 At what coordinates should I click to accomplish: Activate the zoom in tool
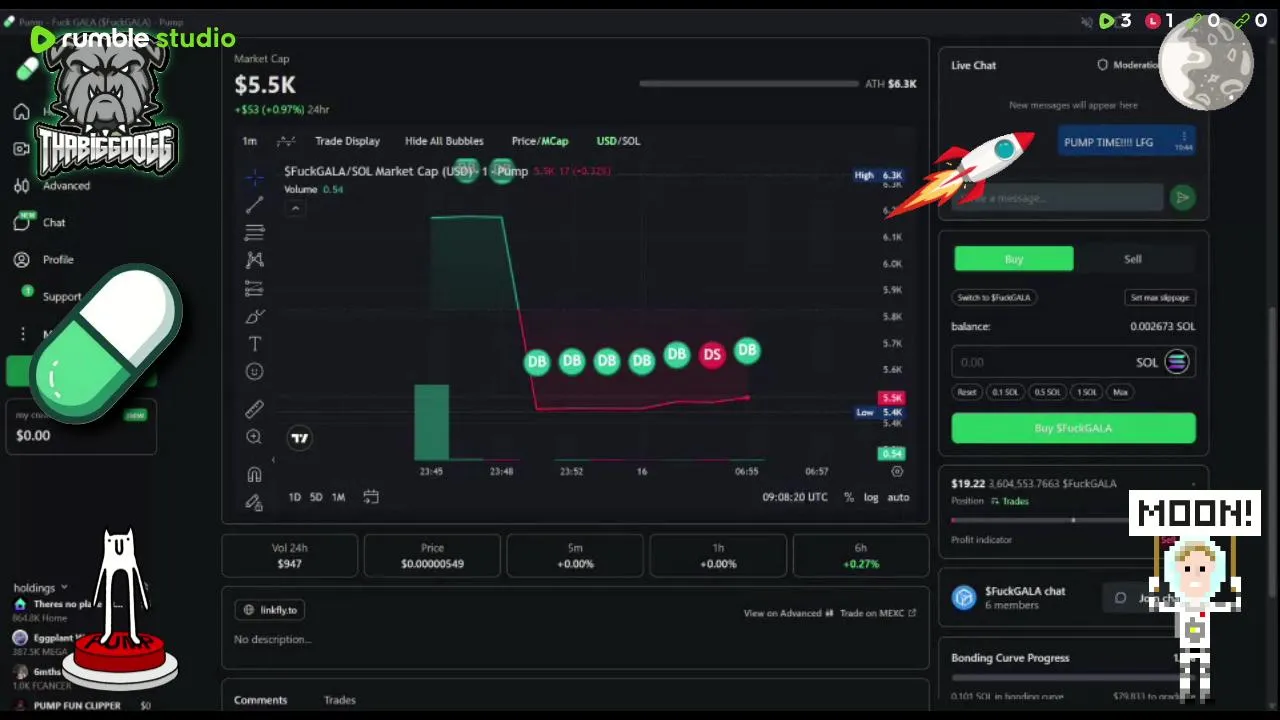[x=254, y=437]
